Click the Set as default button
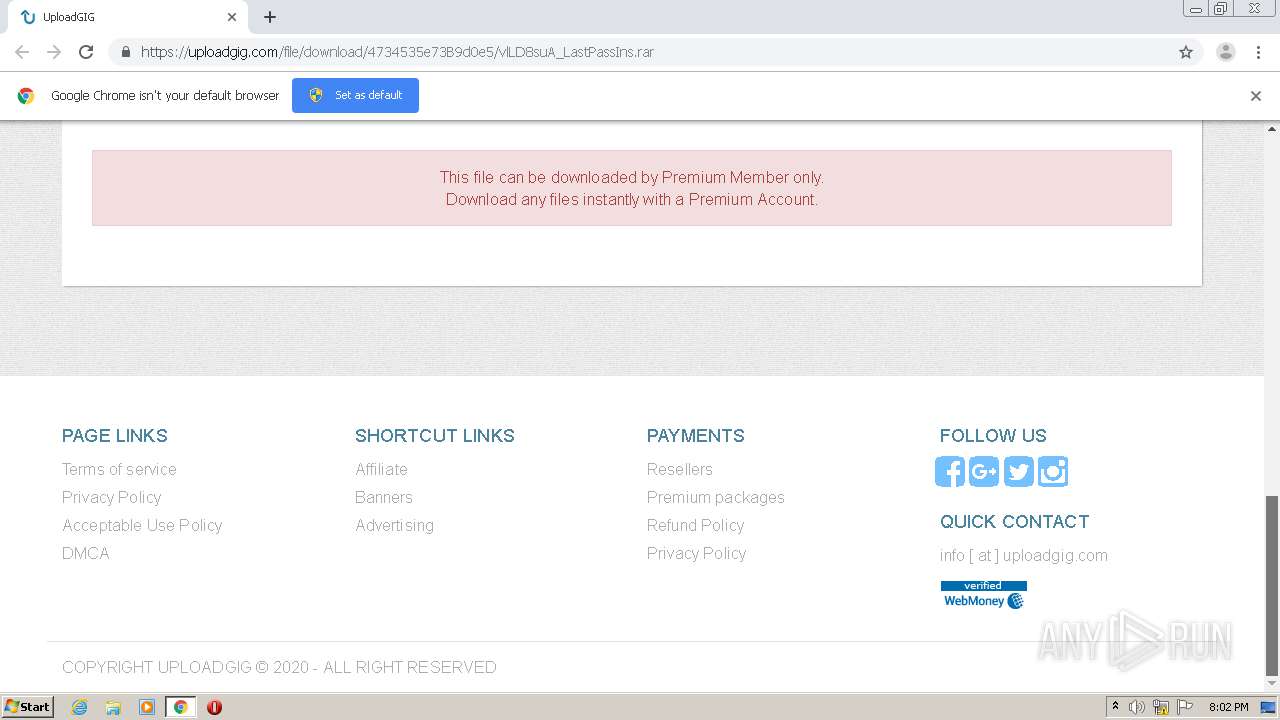This screenshot has height=720, width=1280. pyautogui.click(x=355, y=95)
